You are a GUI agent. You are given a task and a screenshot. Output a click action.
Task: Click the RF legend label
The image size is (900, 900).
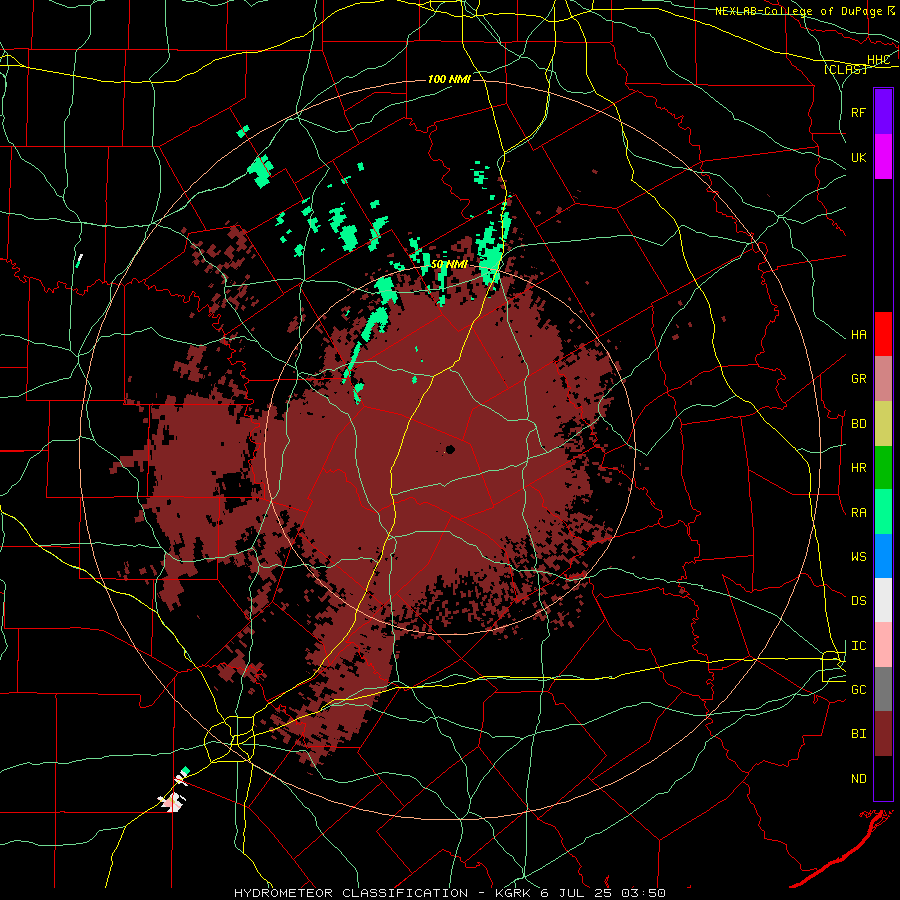pyautogui.click(x=858, y=112)
